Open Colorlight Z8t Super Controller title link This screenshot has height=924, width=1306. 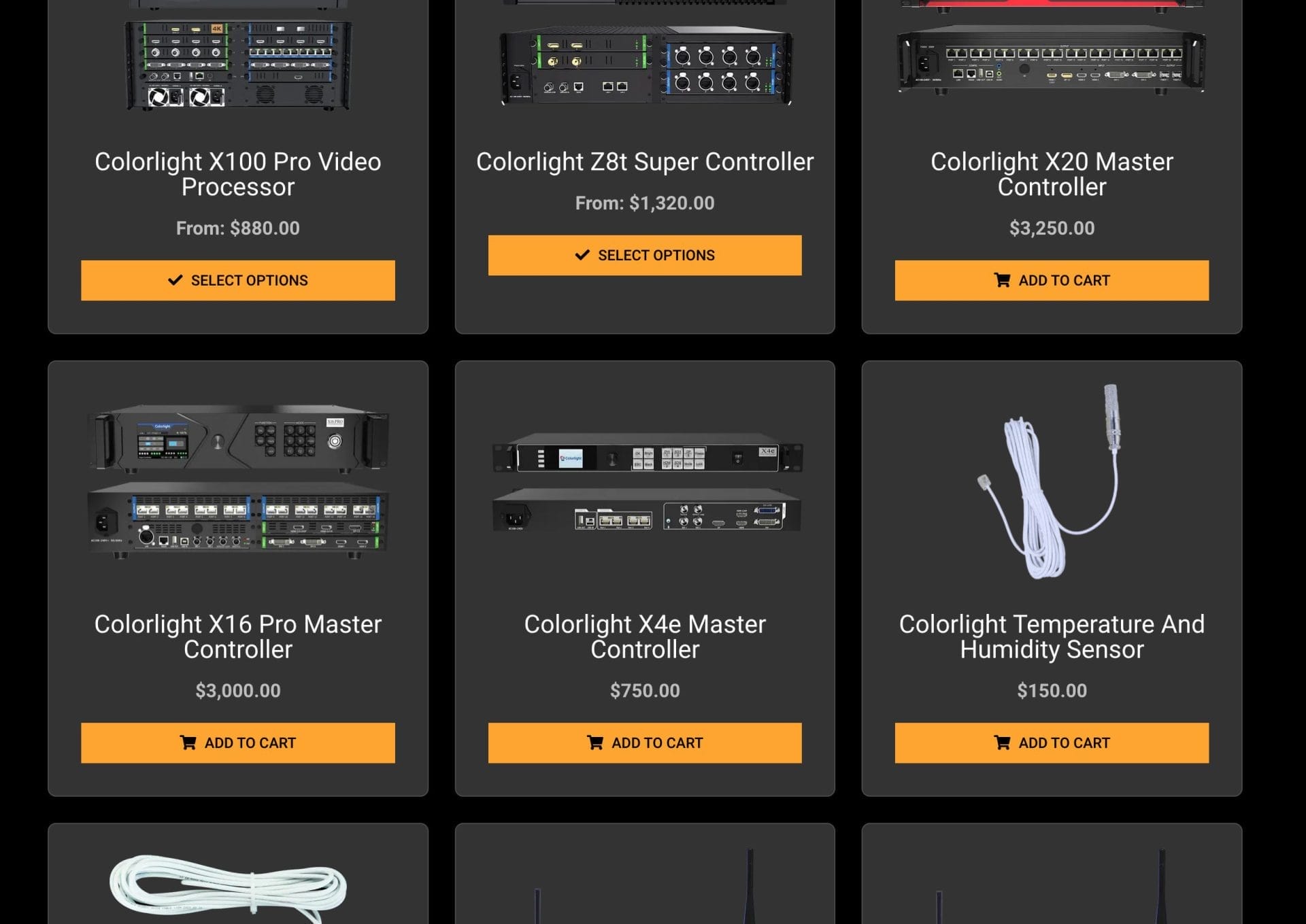point(644,162)
